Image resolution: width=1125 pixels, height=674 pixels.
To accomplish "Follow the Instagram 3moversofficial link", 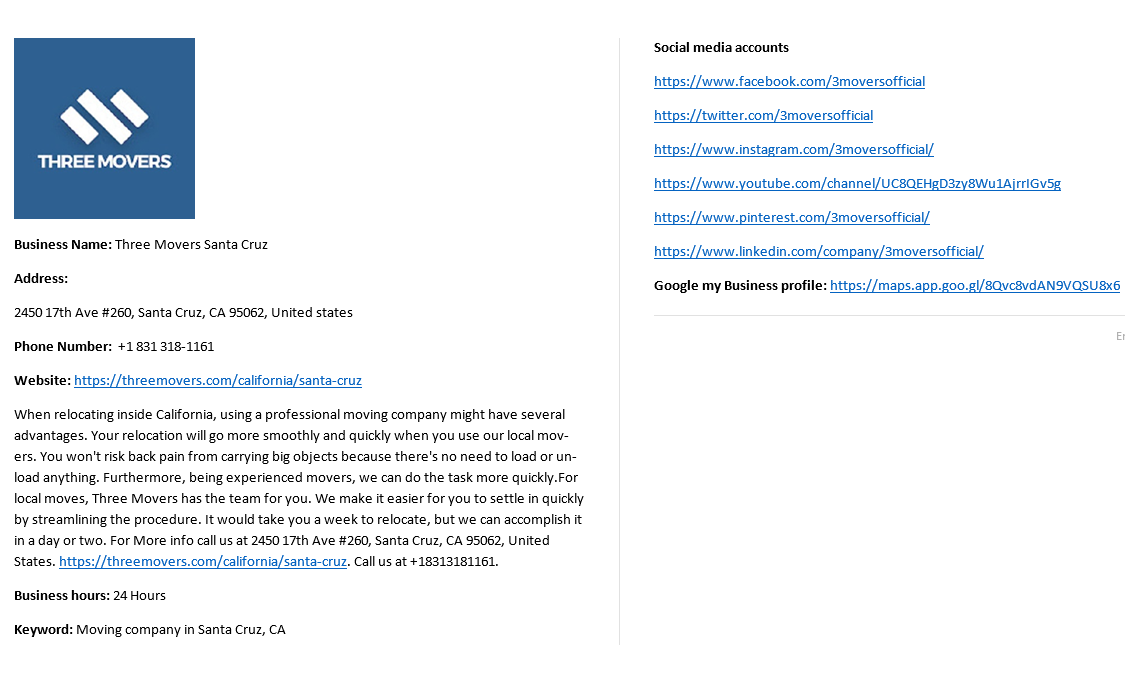I will [x=793, y=149].
